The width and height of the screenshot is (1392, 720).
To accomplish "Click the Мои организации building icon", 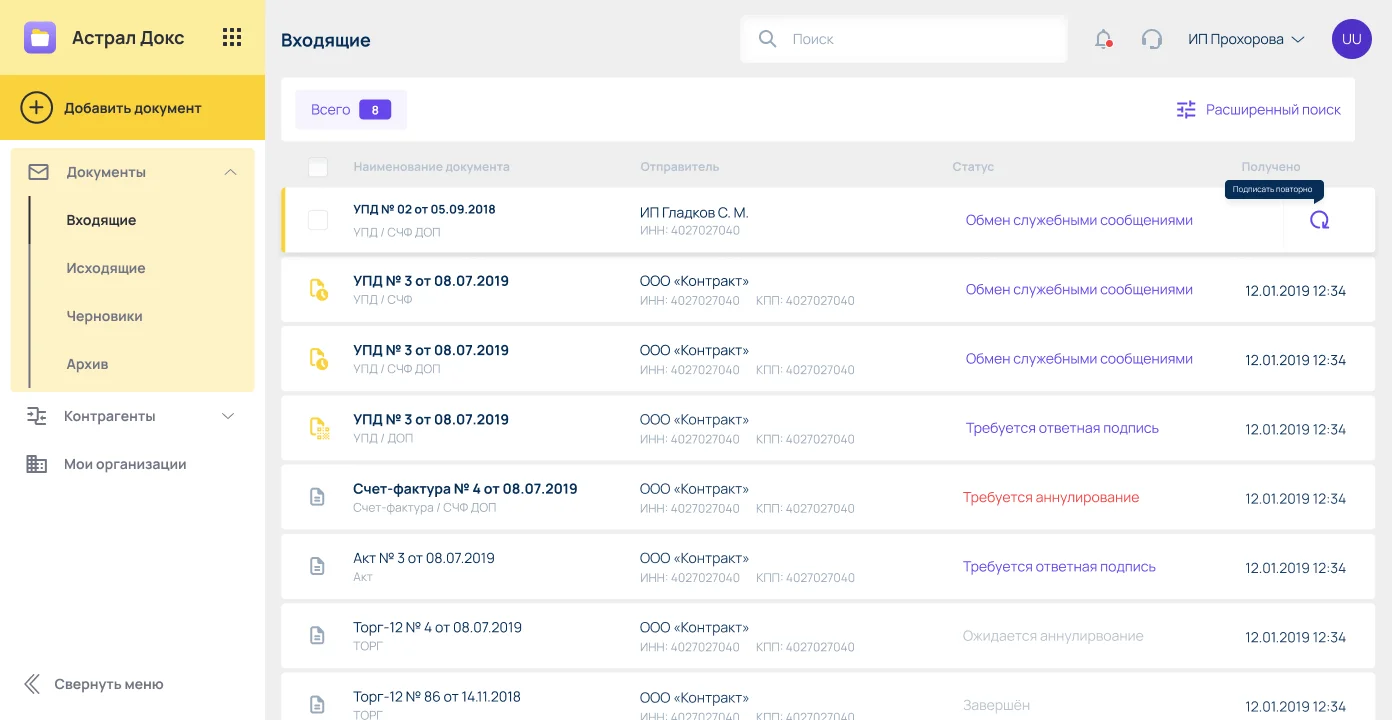I will 37,464.
